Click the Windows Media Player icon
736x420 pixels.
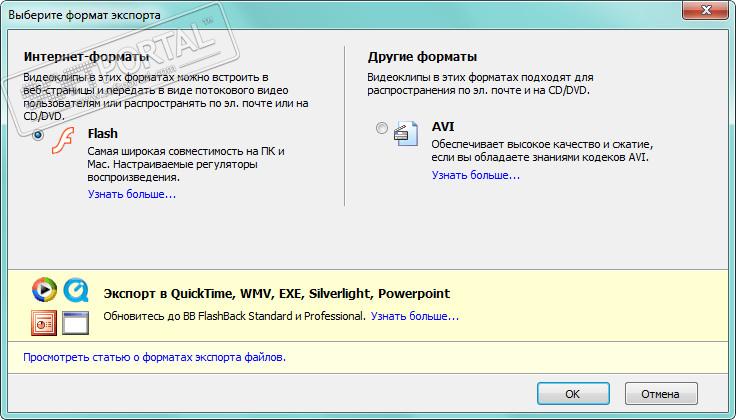(44, 290)
